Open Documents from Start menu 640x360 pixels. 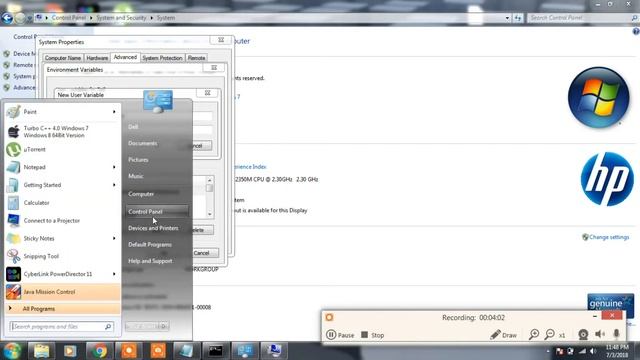tap(142, 143)
